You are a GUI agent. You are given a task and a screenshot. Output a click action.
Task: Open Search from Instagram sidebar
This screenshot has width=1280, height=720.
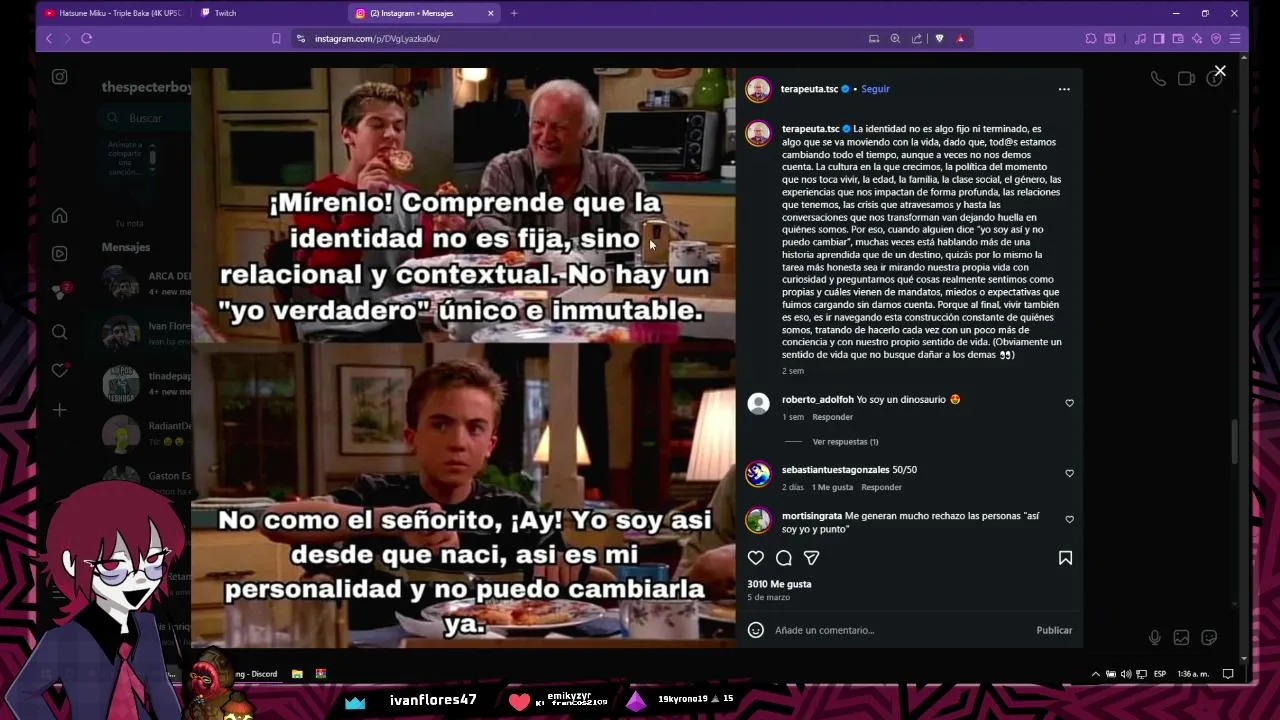click(x=60, y=332)
